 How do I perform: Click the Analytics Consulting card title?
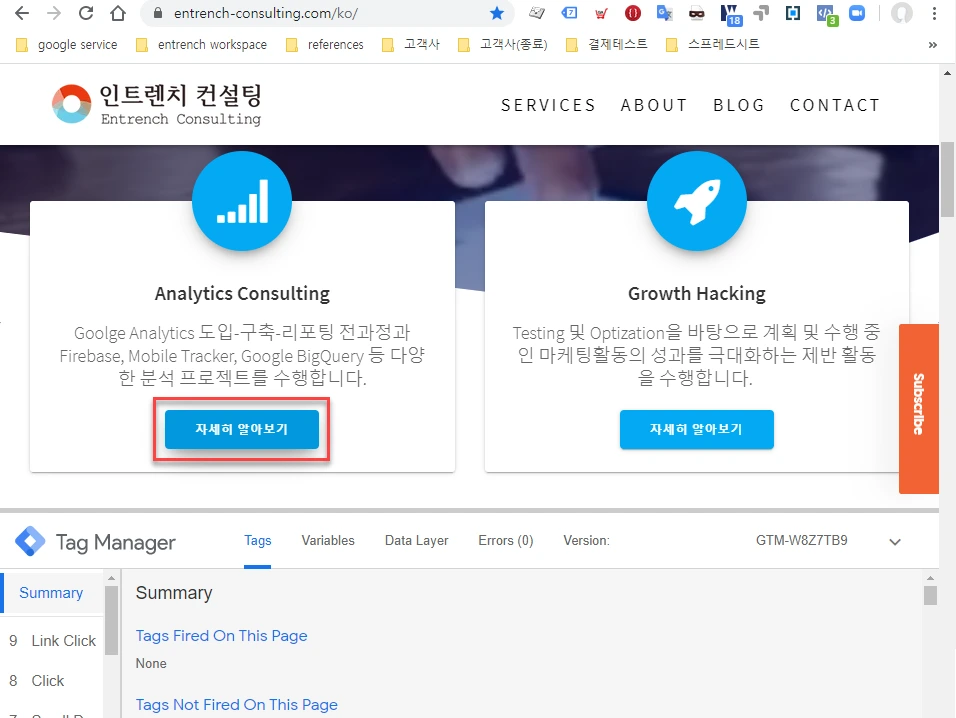pyautogui.click(x=242, y=294)
